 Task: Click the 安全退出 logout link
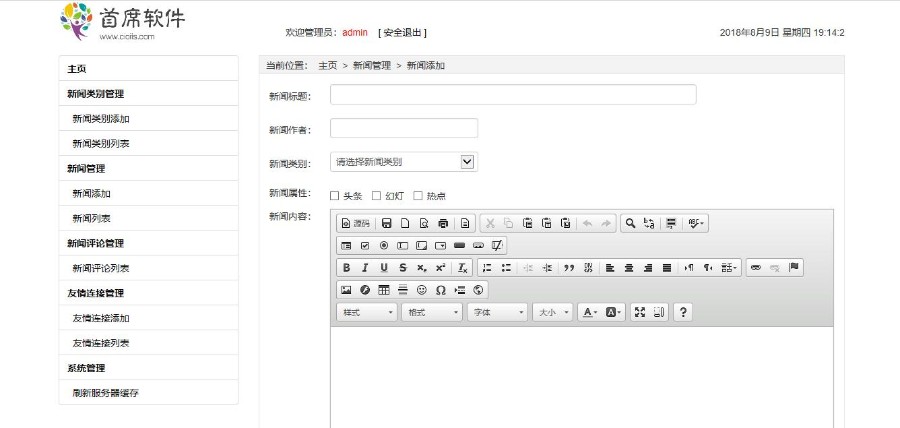(402, 33)
